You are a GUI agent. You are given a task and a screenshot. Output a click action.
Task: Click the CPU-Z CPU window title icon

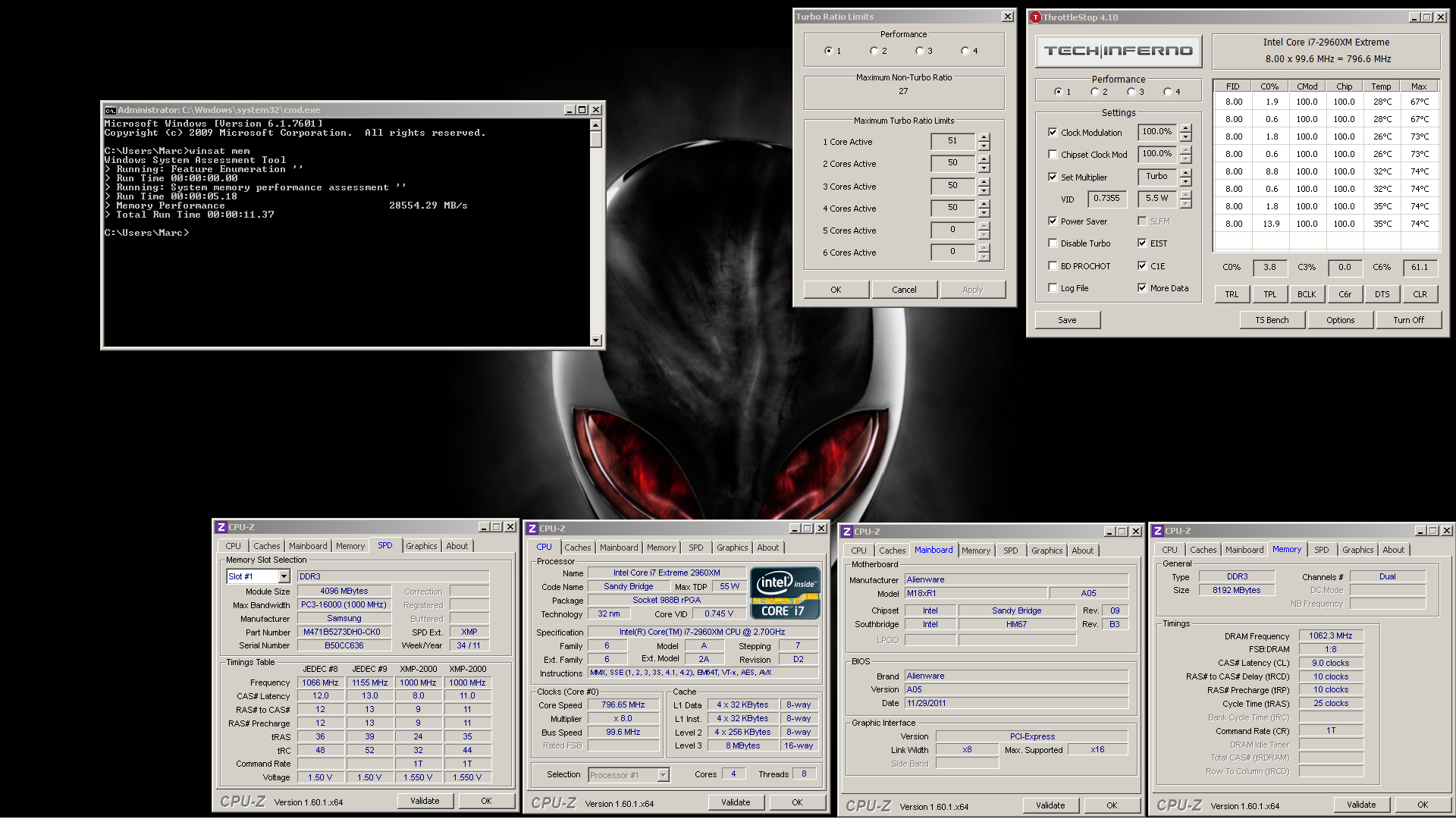pyautogui.click(x=532, y=529)
